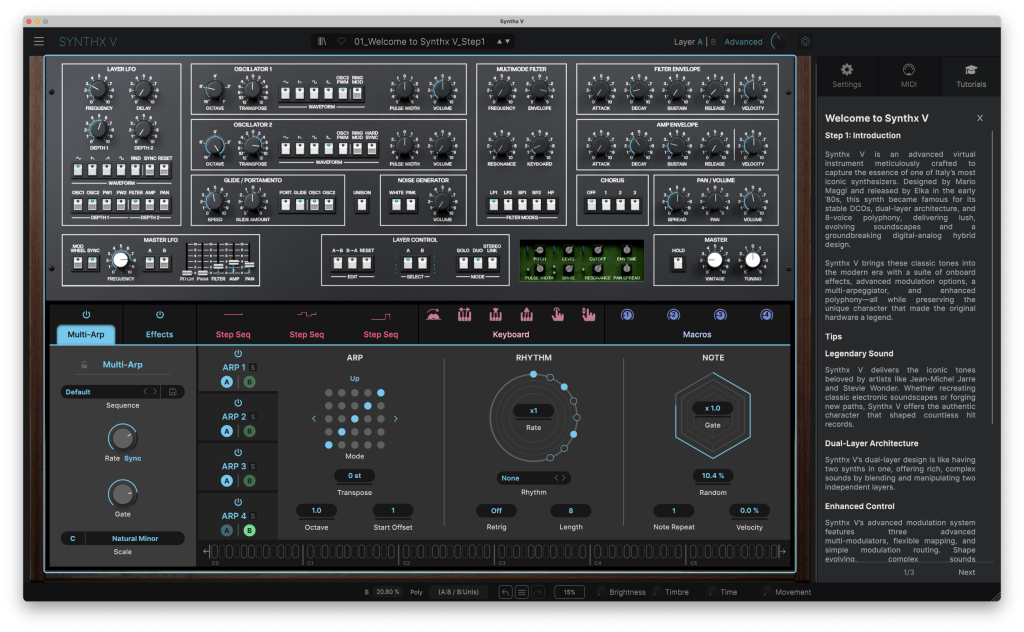Click the third pink keyboard icon
Viewport: 1024px width, 632px height.
496,315
